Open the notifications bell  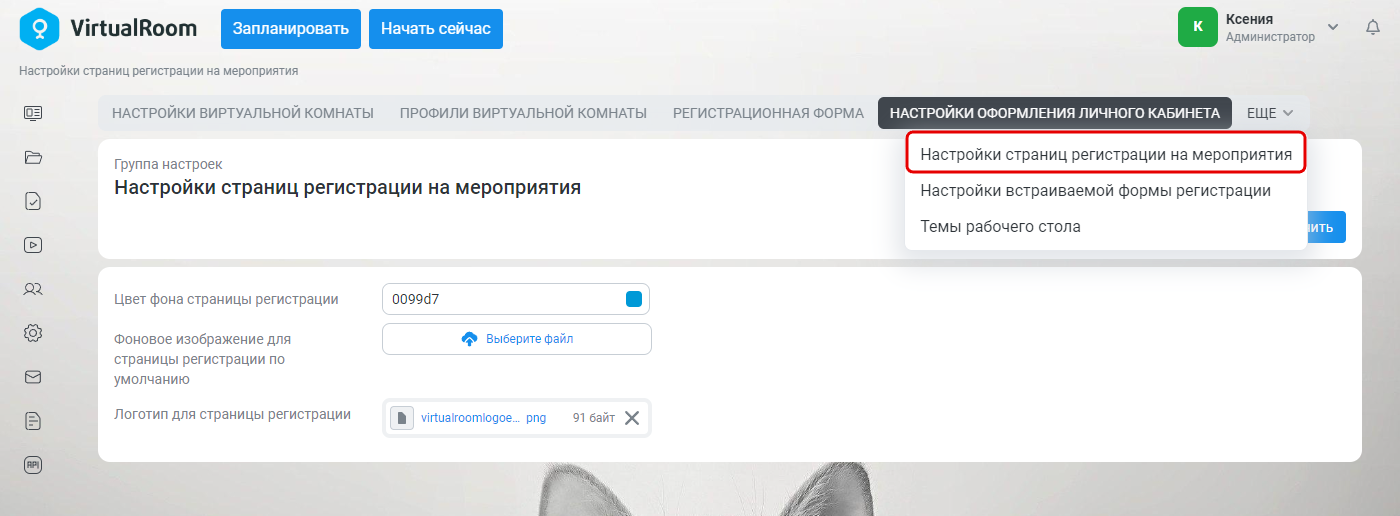(1373, 28)
